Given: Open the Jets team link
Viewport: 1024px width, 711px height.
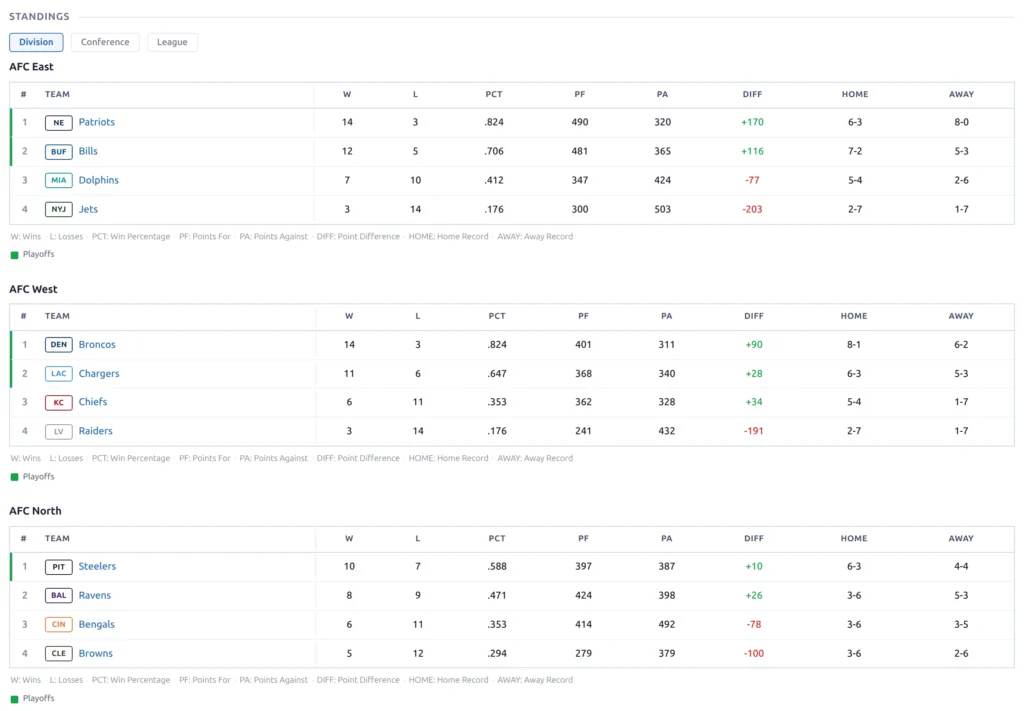Looking at the screenshot, I should [88, 209].
